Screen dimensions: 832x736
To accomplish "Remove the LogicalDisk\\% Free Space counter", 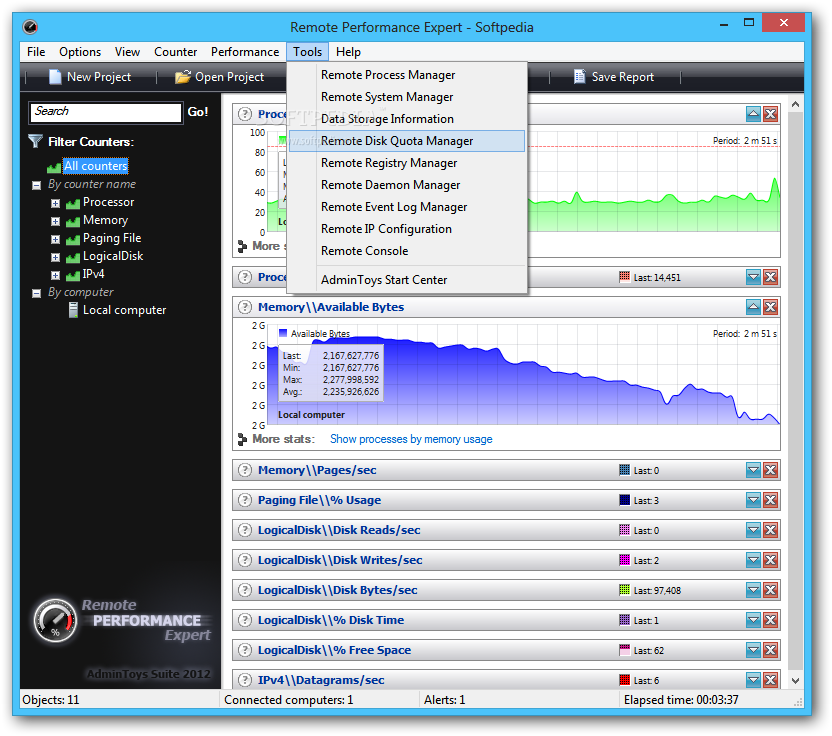I will (x=770, y=650).
